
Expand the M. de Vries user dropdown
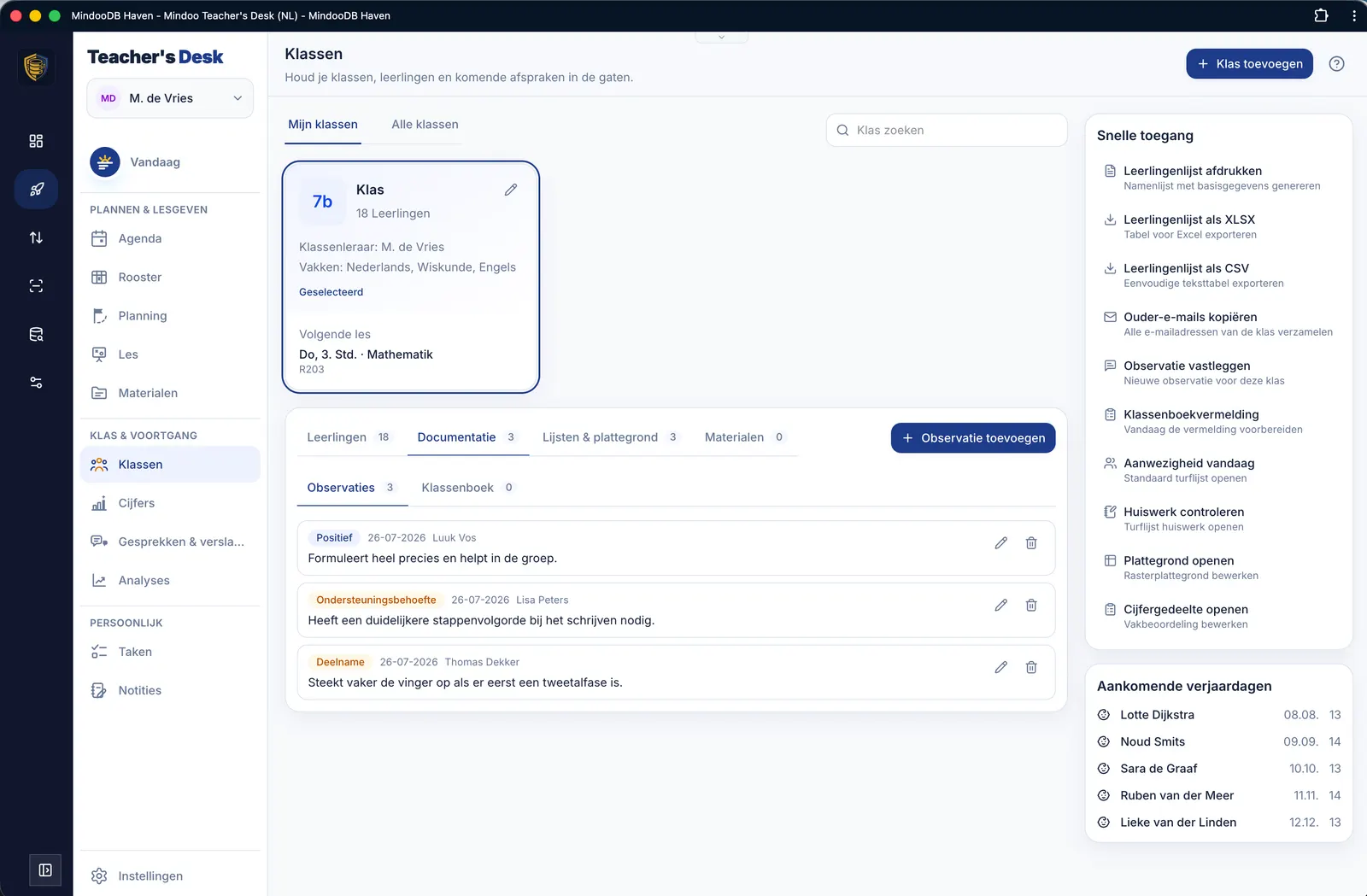[x=170, y=98]
